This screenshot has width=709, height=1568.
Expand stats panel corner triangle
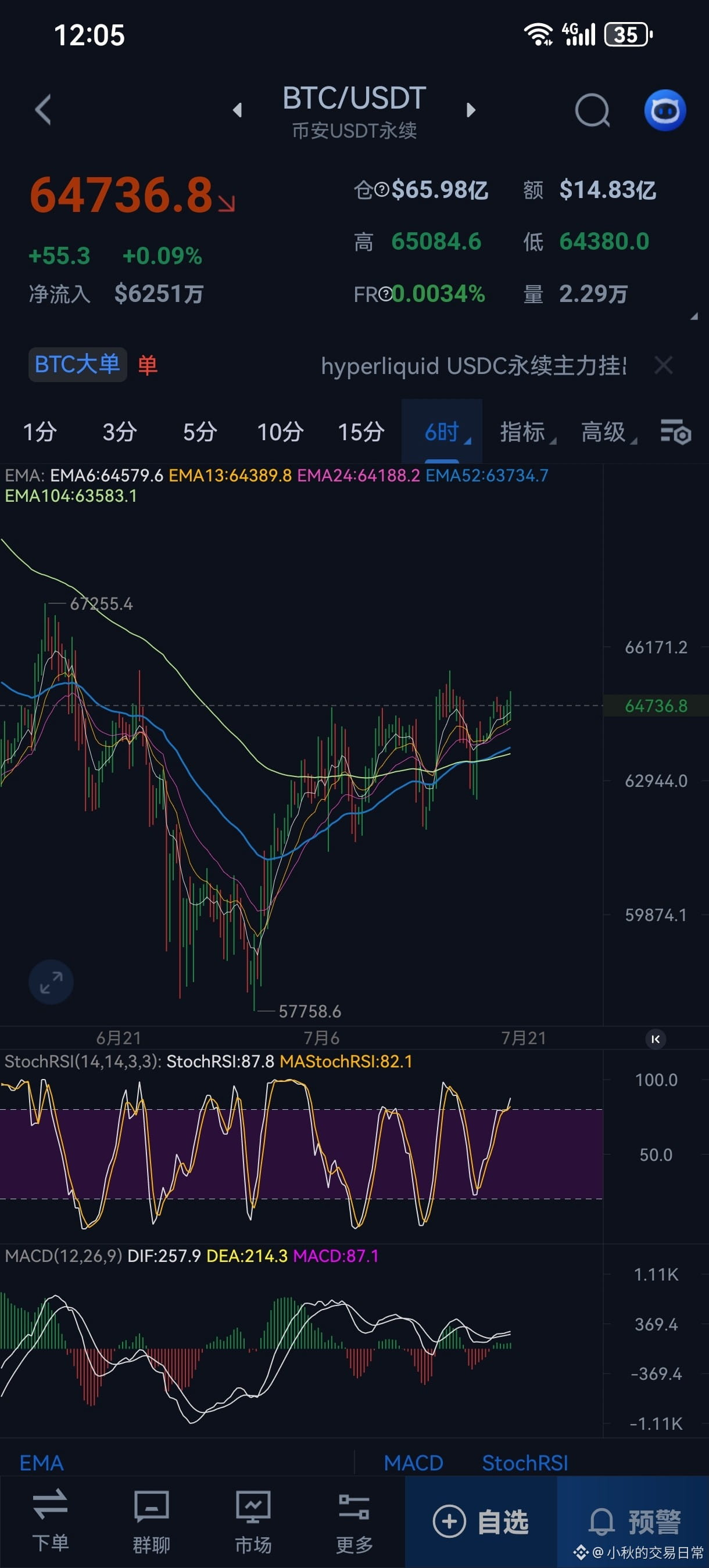694,316
